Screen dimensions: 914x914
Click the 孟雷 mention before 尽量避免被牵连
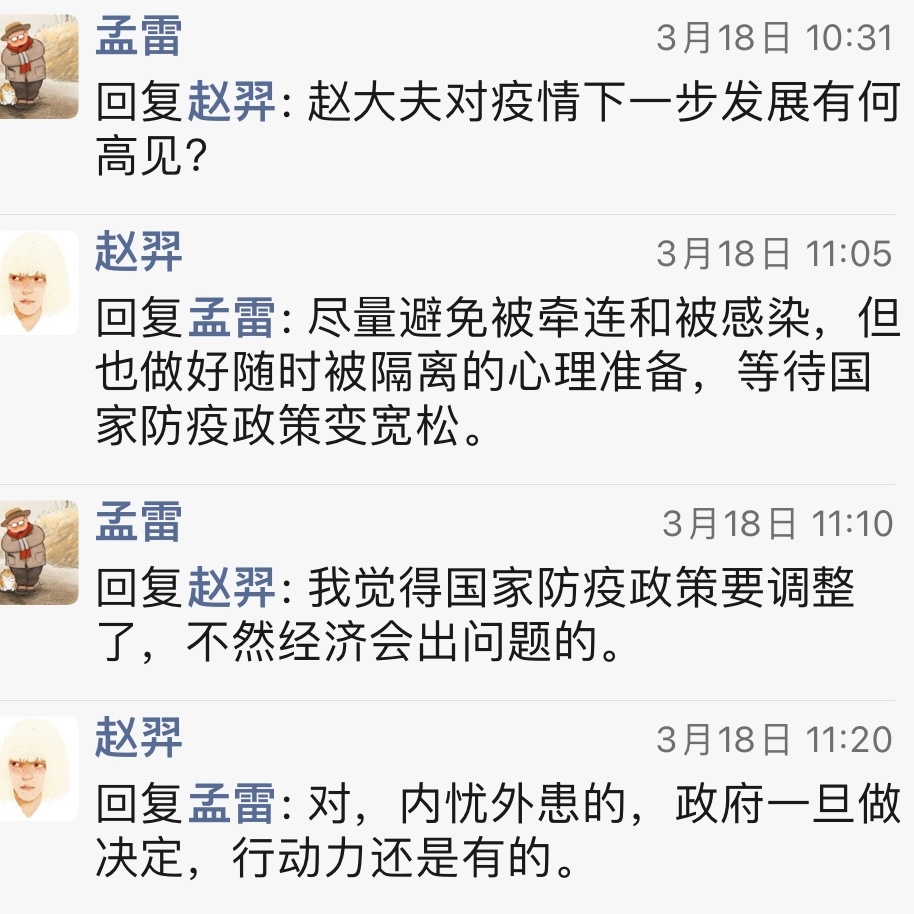pos(231,318)
